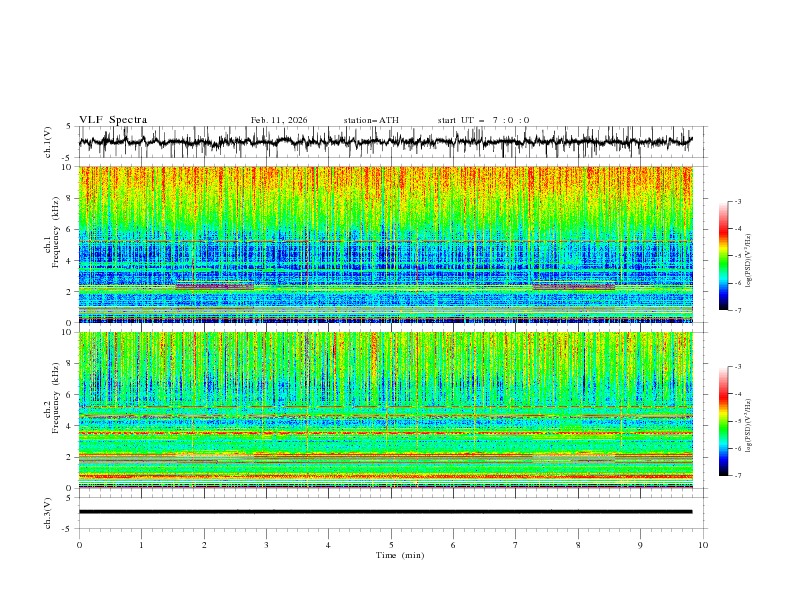
Task: Click the "station=ATH" header label
Action: click(x=371, y=120)
